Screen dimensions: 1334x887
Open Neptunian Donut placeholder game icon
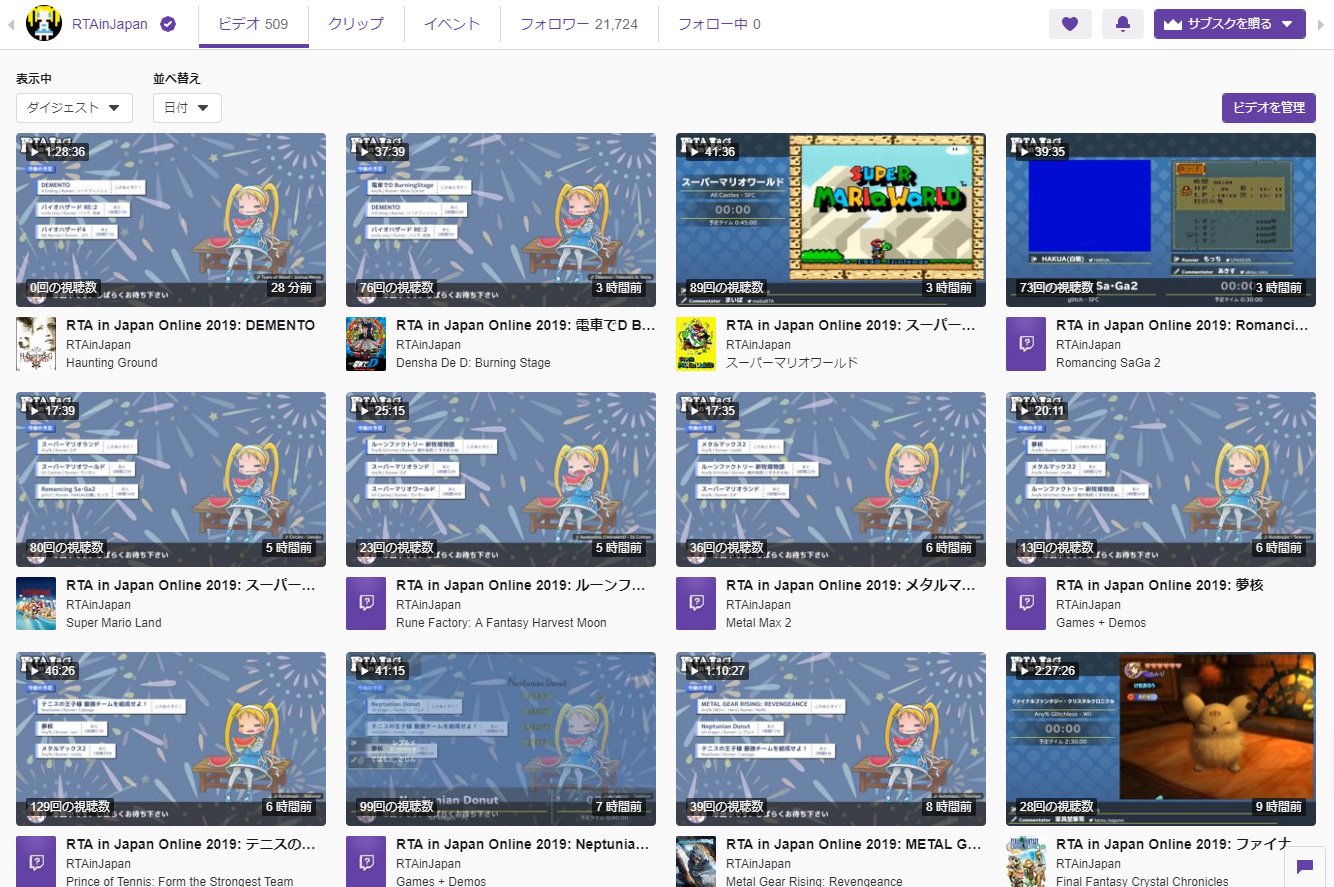pyautogui.click(x=366, y=861)
